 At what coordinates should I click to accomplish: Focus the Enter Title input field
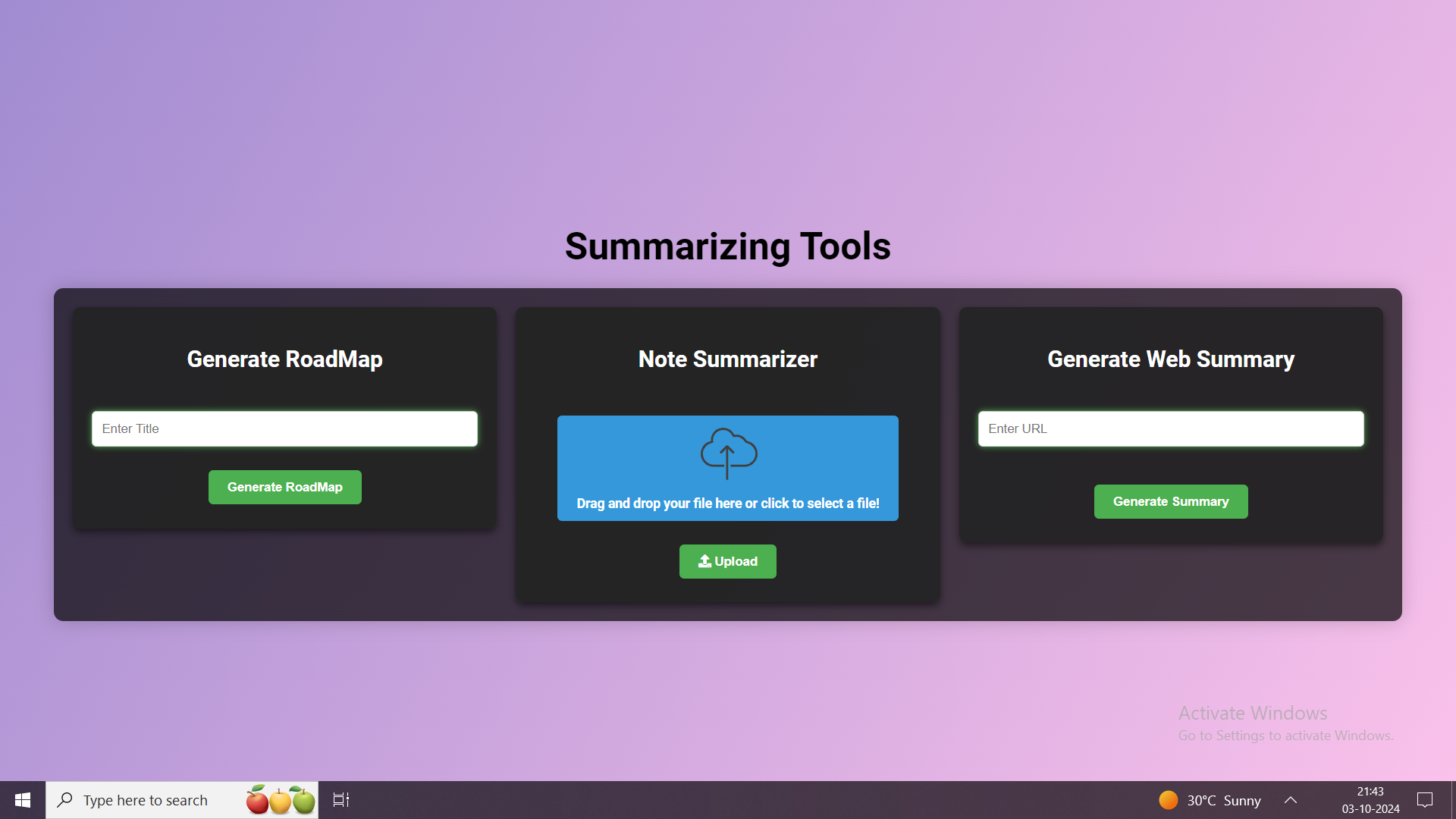pyautogui.click(x=284, y=428)
